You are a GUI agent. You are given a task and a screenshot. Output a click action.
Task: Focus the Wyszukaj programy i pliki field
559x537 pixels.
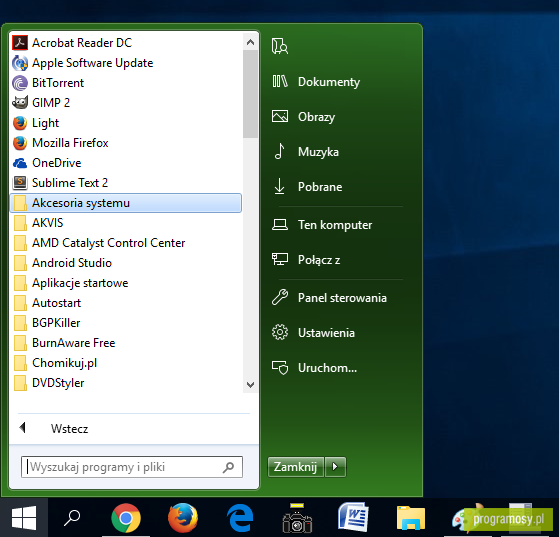pyautogui.click(x=132, y=467)
